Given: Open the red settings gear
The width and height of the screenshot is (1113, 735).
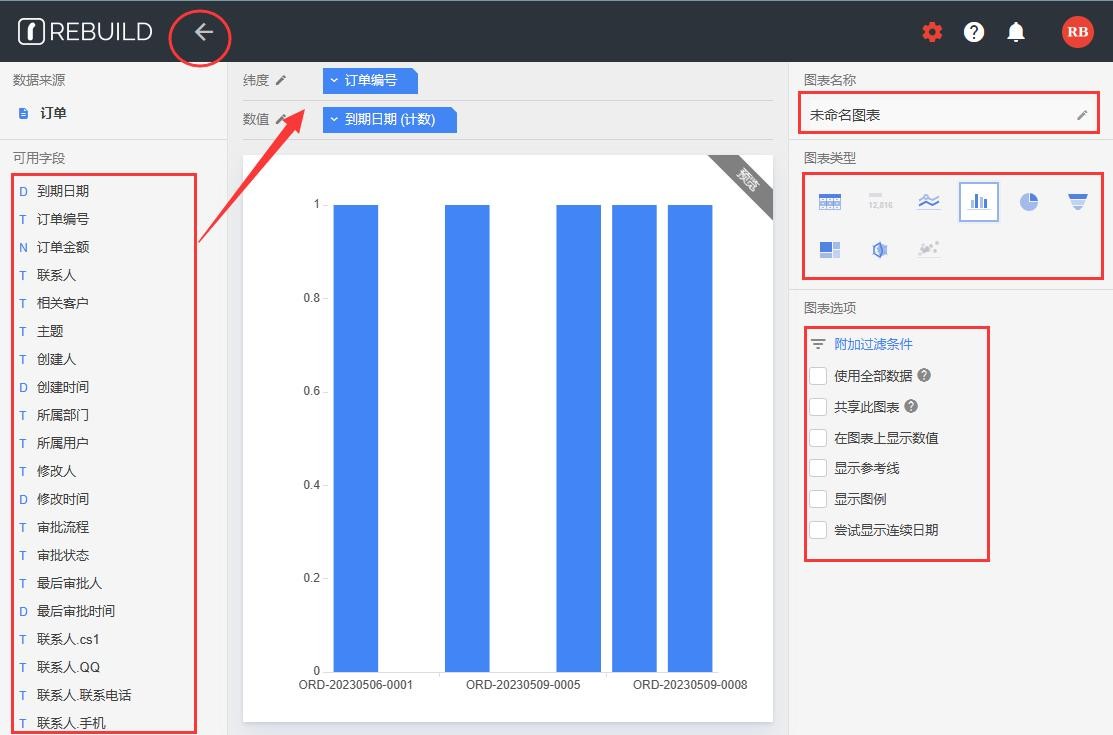Looking at the screenshot, I should [932, 32].
